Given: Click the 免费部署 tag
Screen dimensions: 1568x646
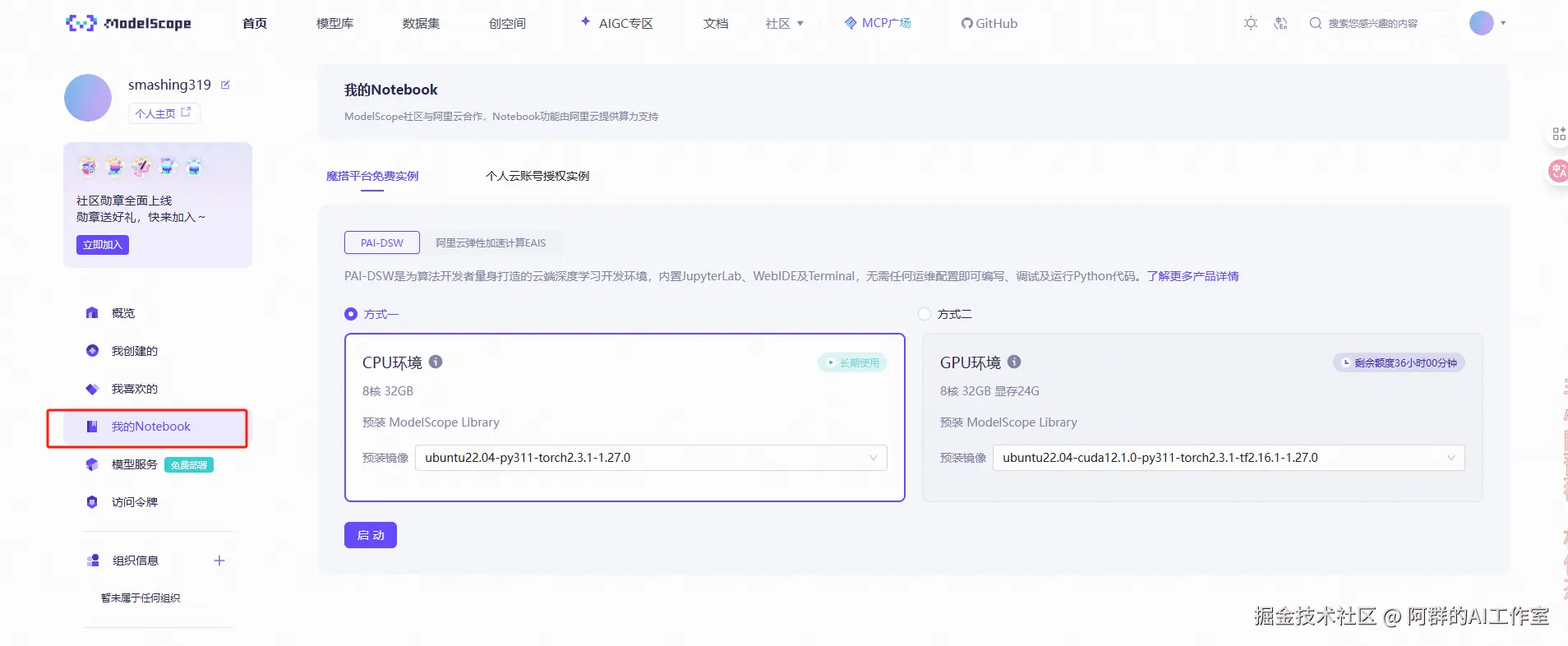Looking at the screenshot, I should tap(189, 465).
